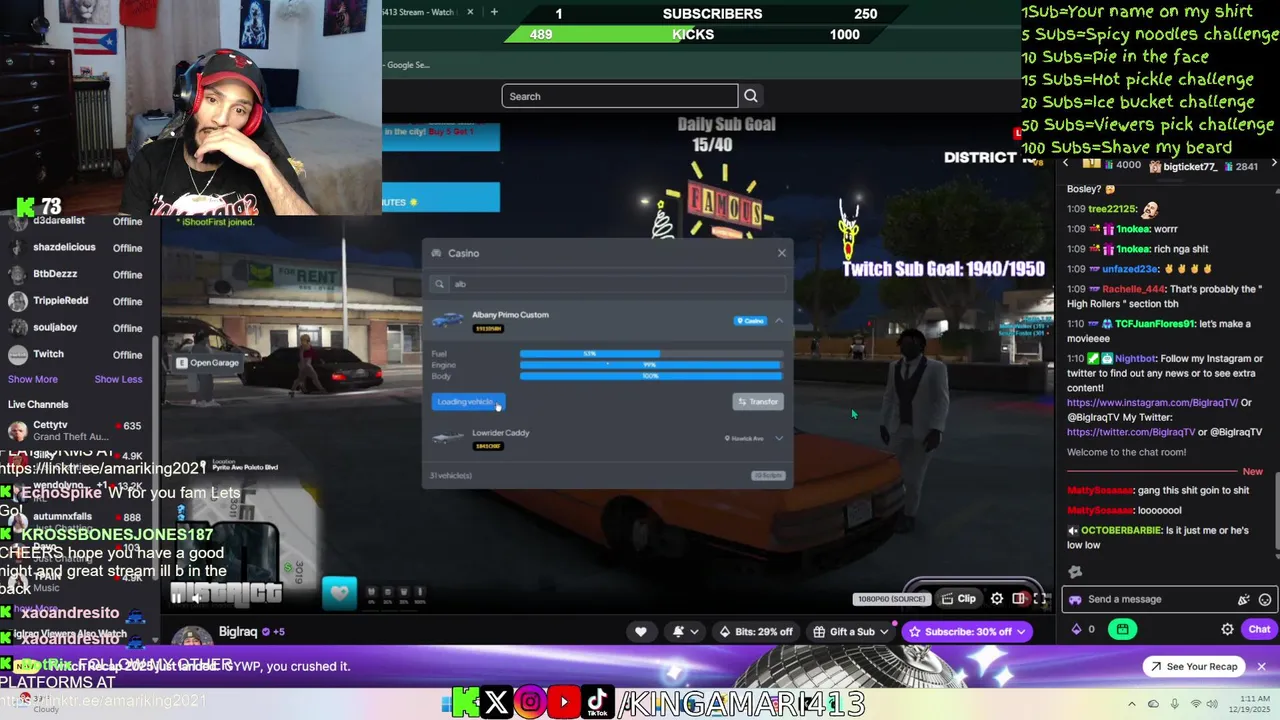Click the celebration party popper icon in chat
The height and width of the screenshot is (720, 1280).
(x=1244, y=600)
